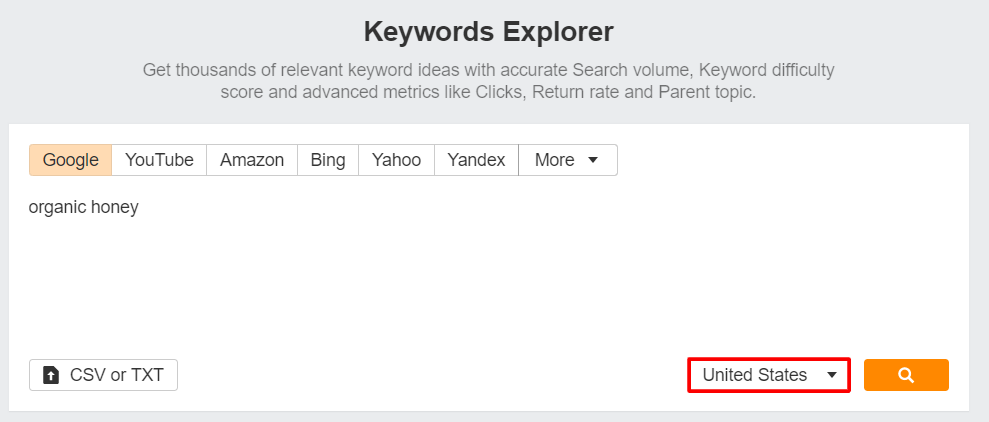Screen dimensions: 989x422
Task: Click the 'United States' label text
Action: [754, 375]
